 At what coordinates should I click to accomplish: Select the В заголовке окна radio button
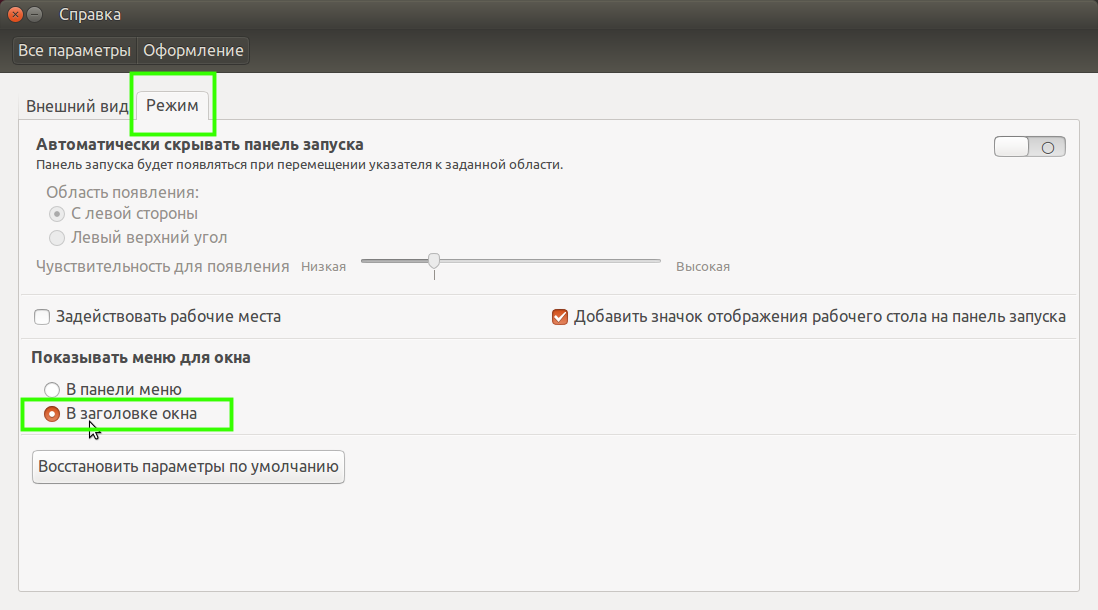tap(52, 413)
